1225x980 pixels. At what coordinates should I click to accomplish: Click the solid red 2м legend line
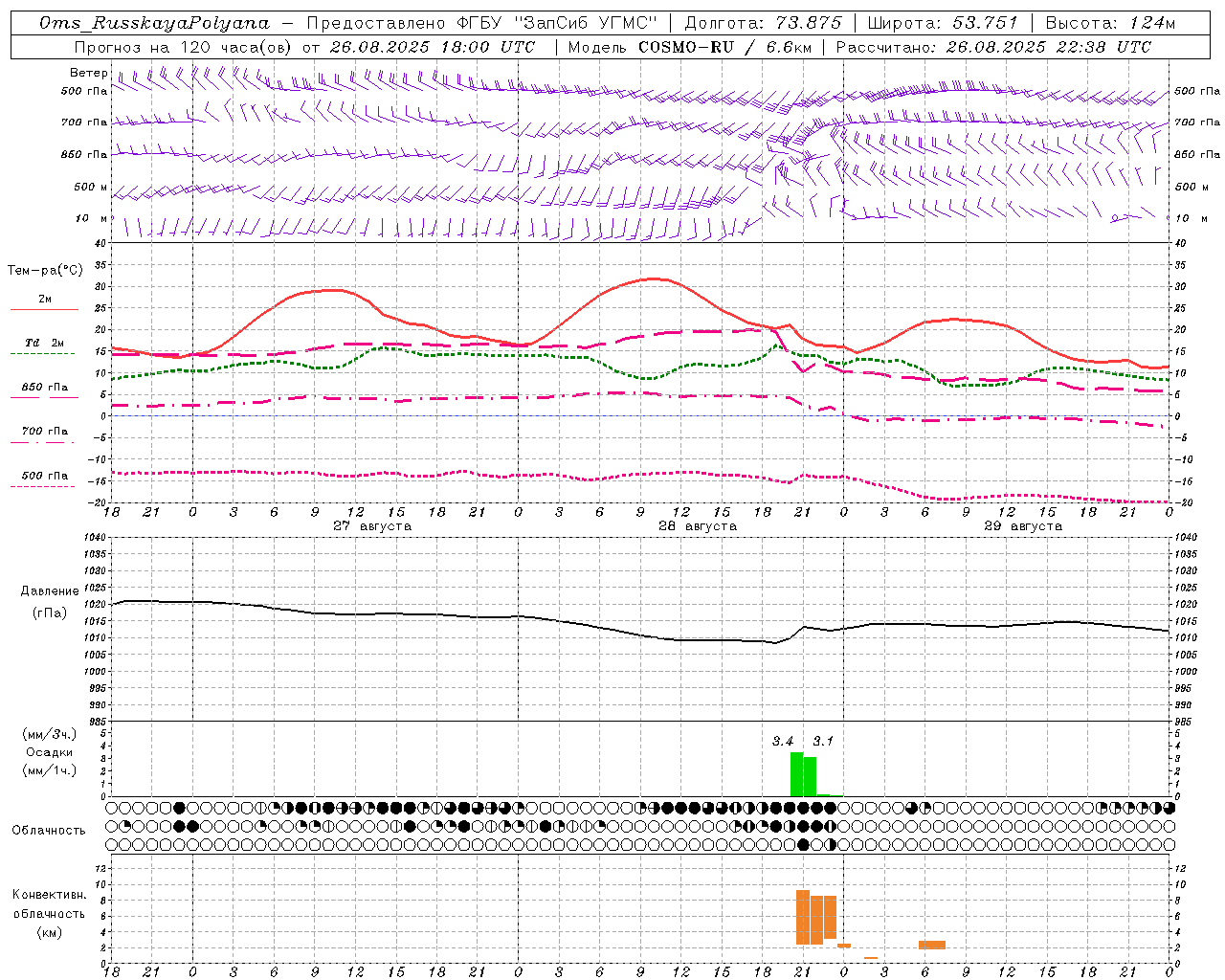point(44,310)
